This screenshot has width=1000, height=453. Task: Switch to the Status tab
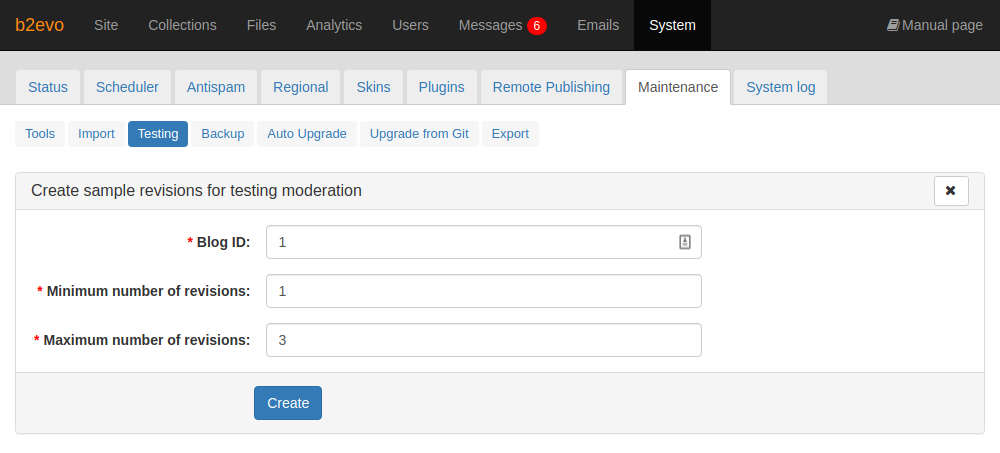pyautogui.click(x=48, y=87)
